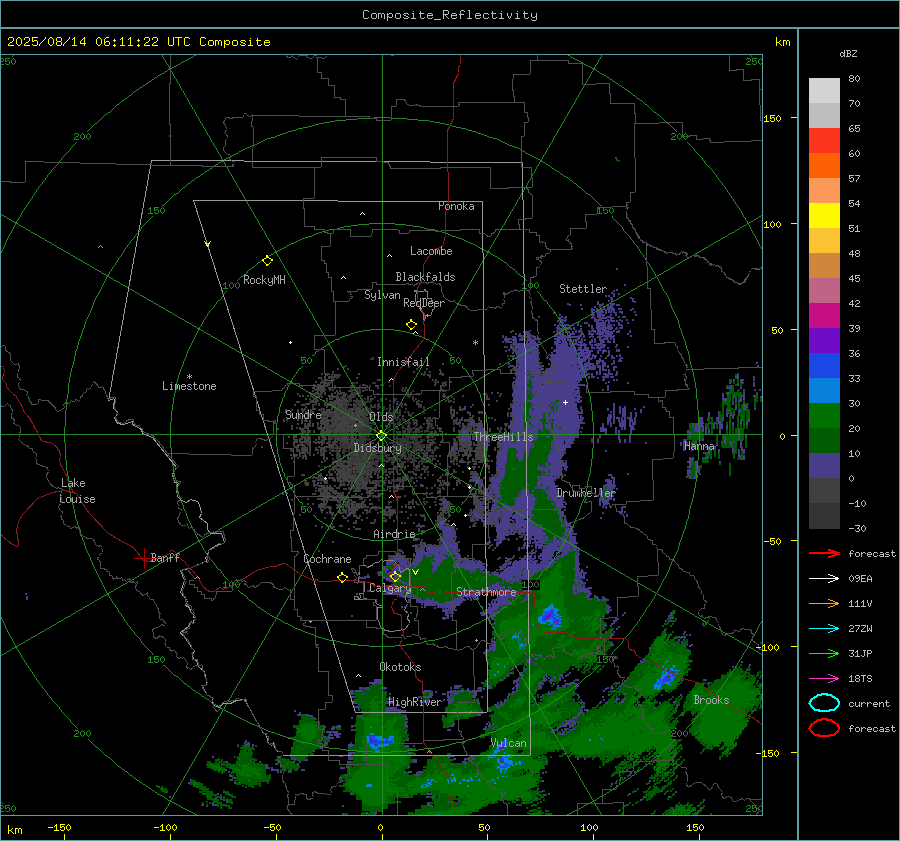Click the HighRiver city label
Image resolution: width=900 pixels, height=841 pixels.
tap(414, 702)
